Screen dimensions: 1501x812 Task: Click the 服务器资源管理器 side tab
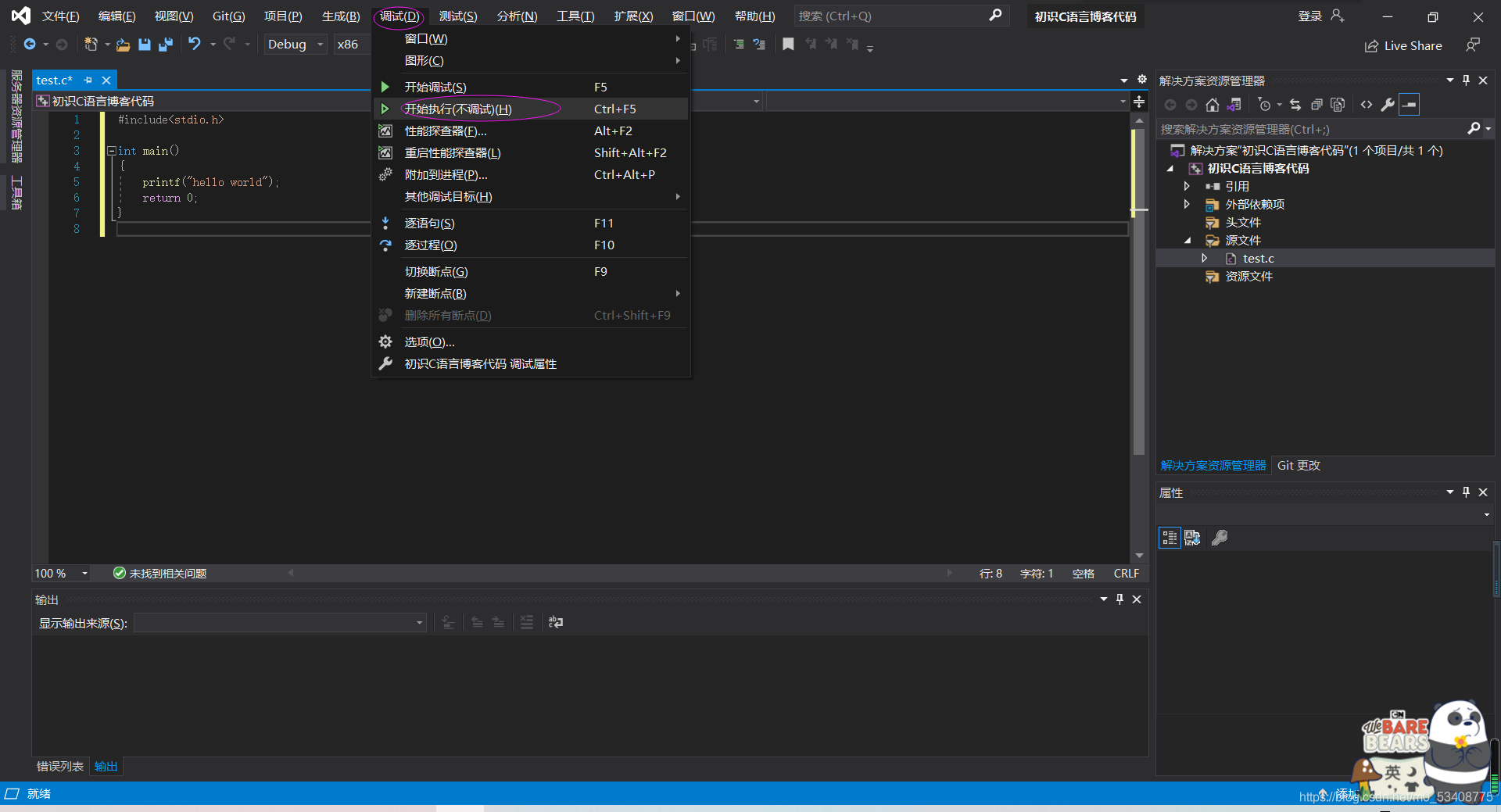coord(16,116)
